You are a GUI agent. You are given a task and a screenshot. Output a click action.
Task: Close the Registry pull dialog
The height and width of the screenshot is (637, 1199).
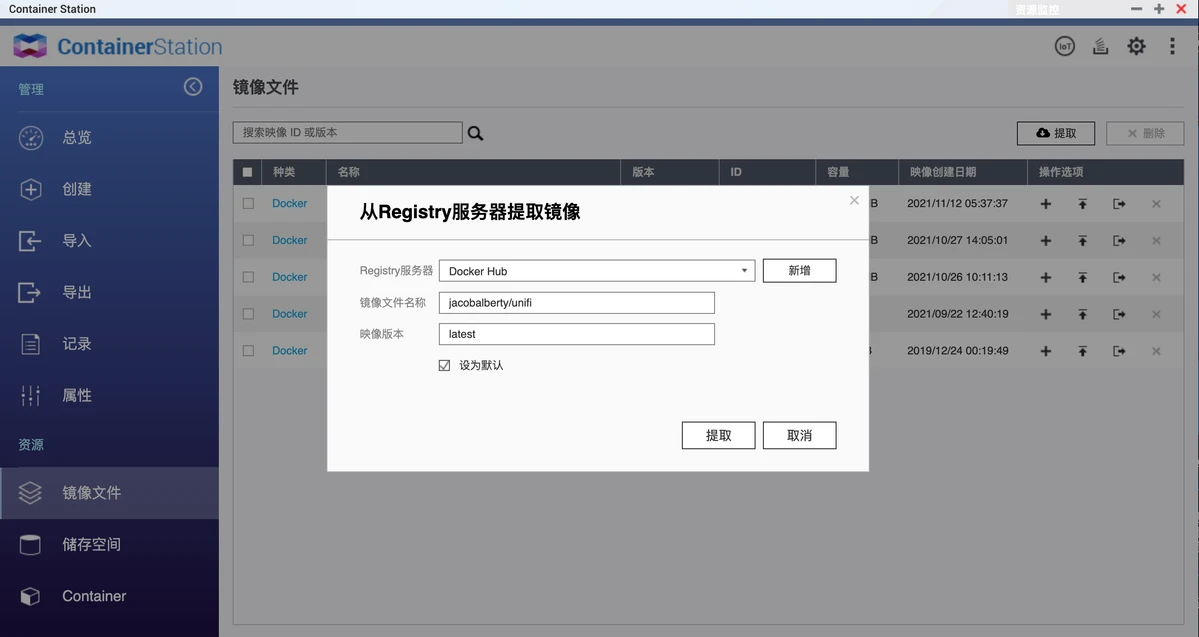coord(854,200)
